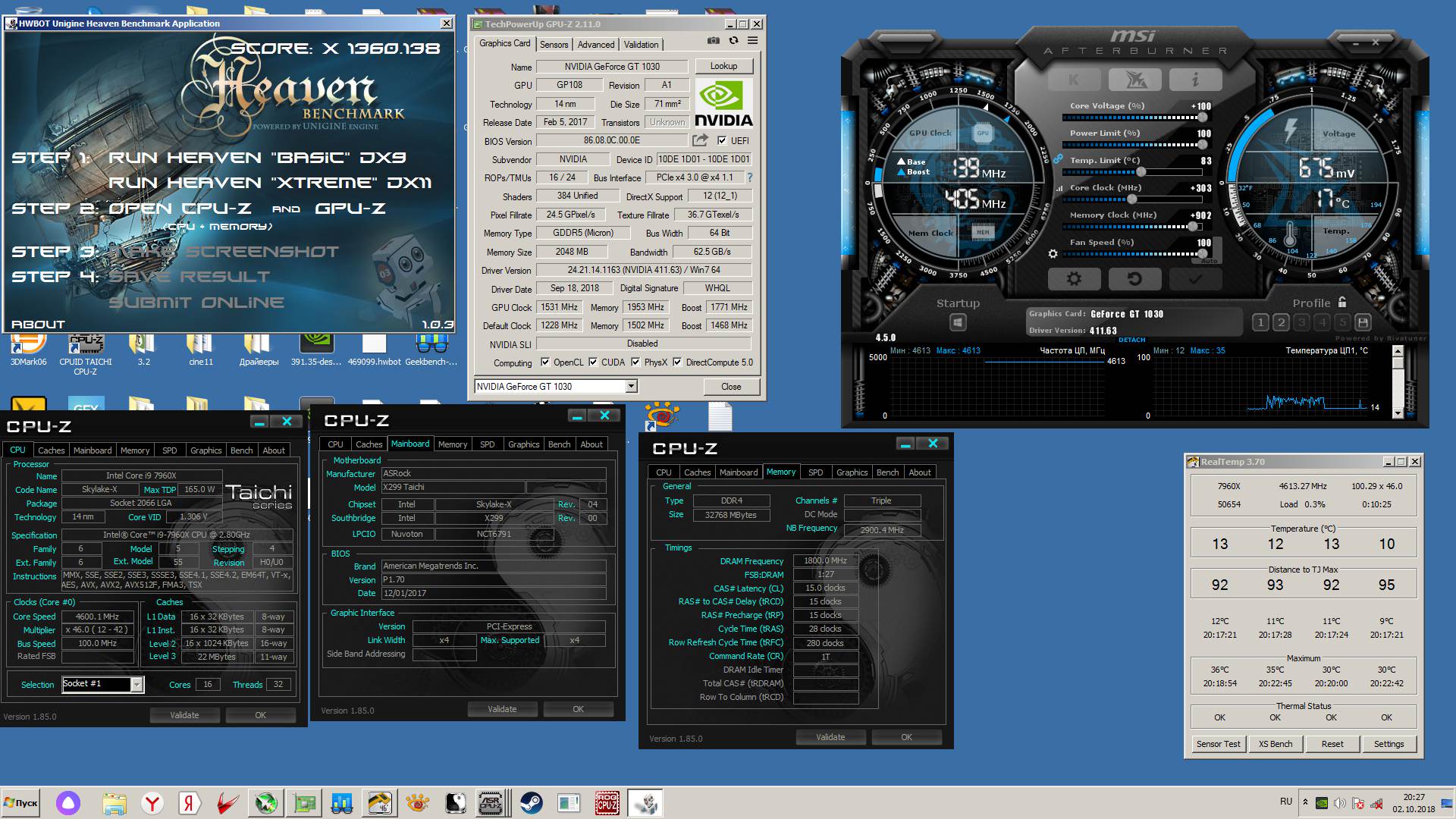Click Sensor Test in RealTemp
The height and width of the screenshot is (819, 1456).
[1219, 744]
